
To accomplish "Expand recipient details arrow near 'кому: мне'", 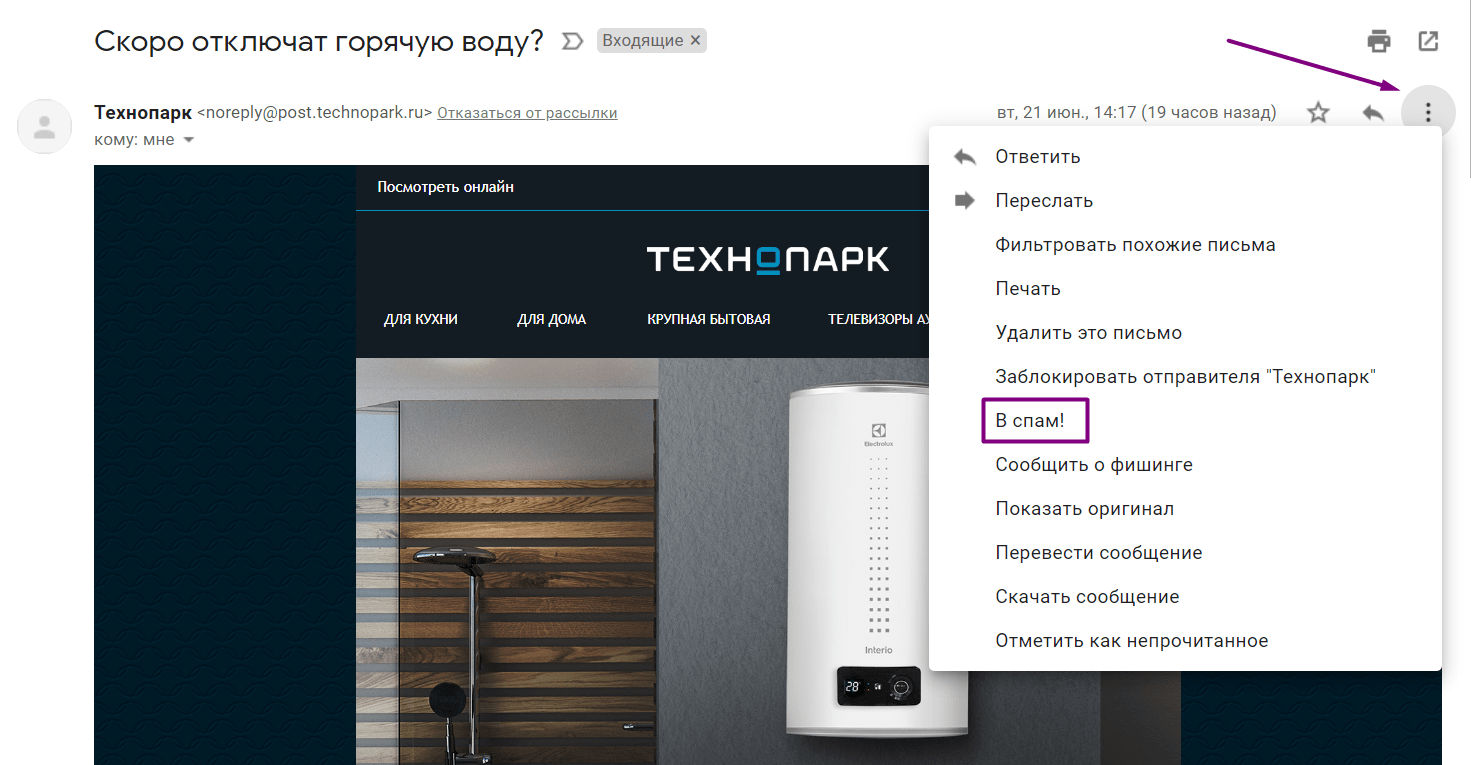I will [188, 140].
